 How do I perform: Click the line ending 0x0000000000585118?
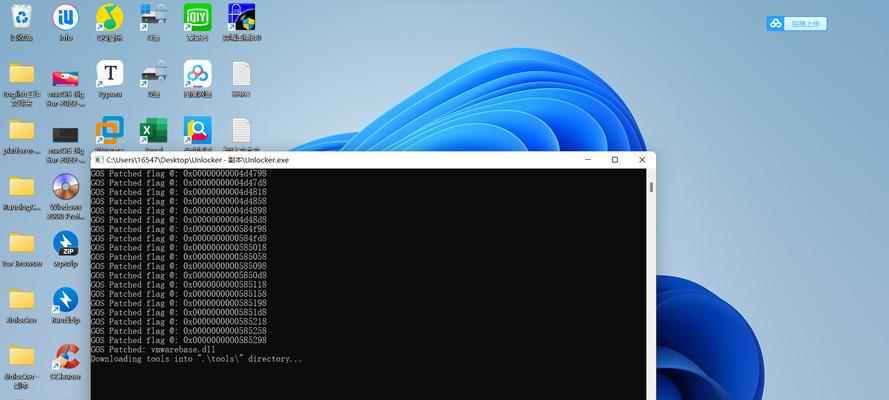point(179,285)
